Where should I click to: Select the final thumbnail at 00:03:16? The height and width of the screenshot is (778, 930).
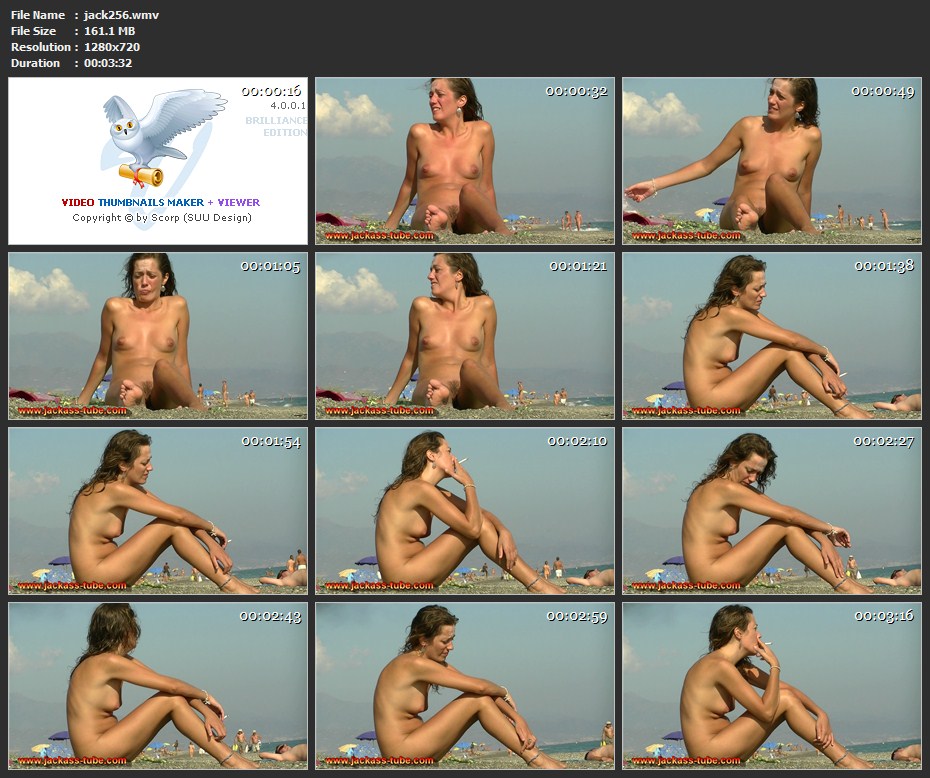[771, 686]
